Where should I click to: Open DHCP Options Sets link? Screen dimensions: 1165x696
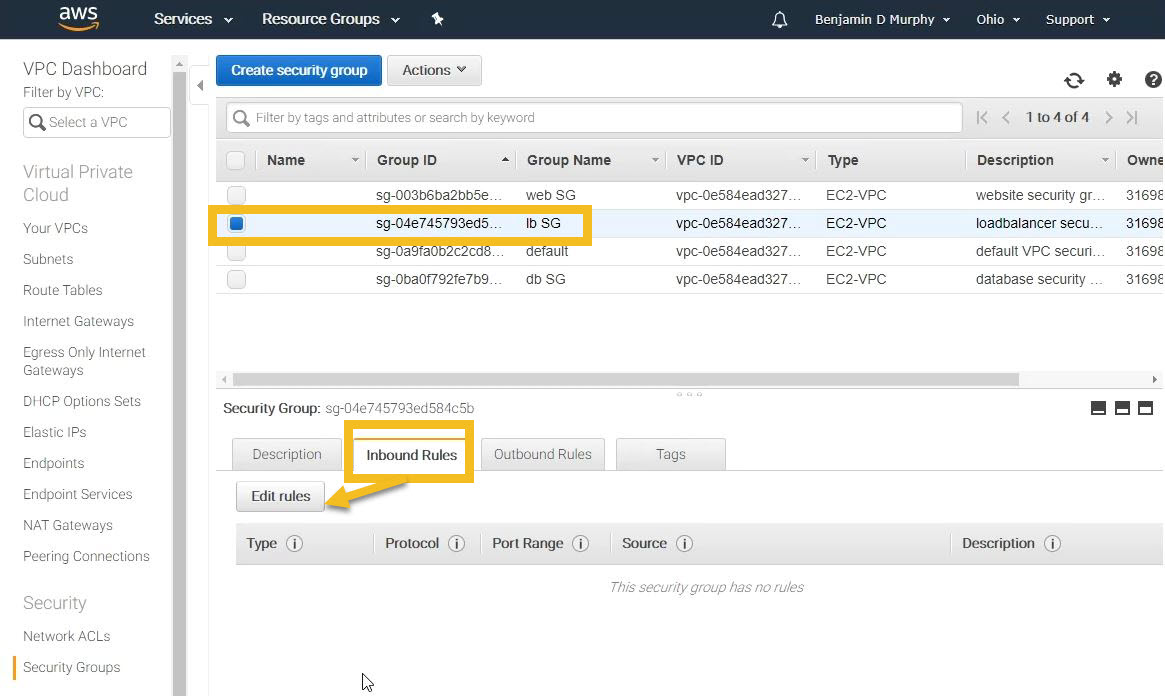[x=82, y=401]
